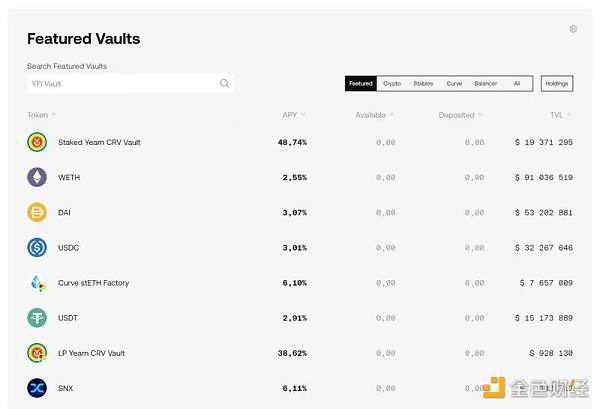Sort by the Deposited column arrow
Viewport: 600px width, 409px height.
pos(480,115)
